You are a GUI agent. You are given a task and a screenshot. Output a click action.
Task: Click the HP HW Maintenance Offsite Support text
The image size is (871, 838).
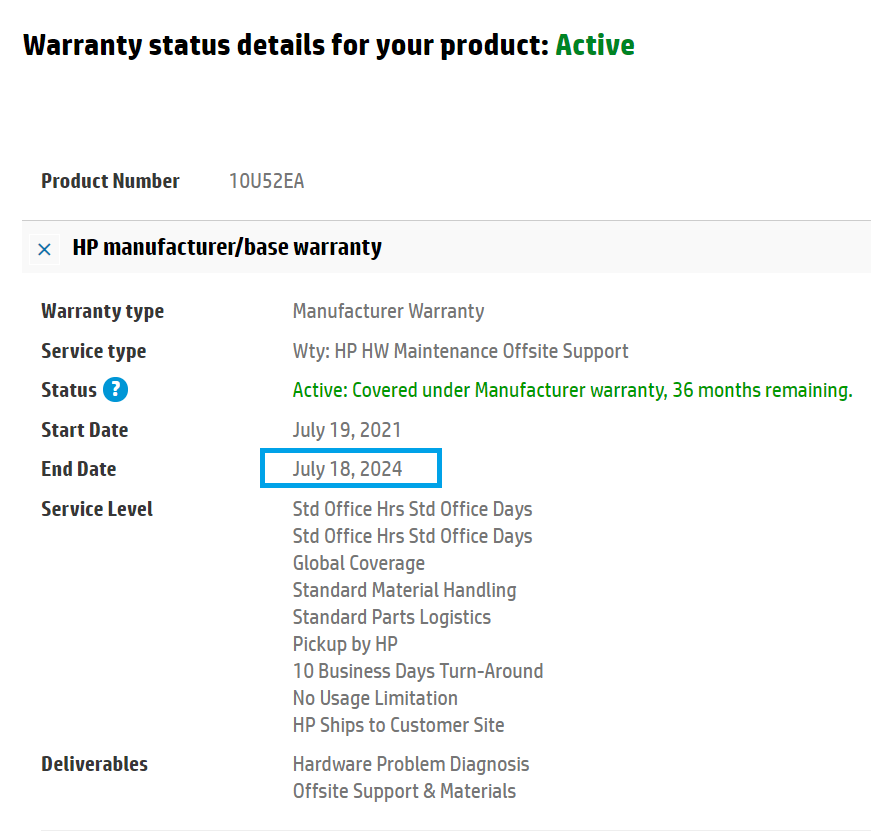pyautogui.click(x=481, y=352)
